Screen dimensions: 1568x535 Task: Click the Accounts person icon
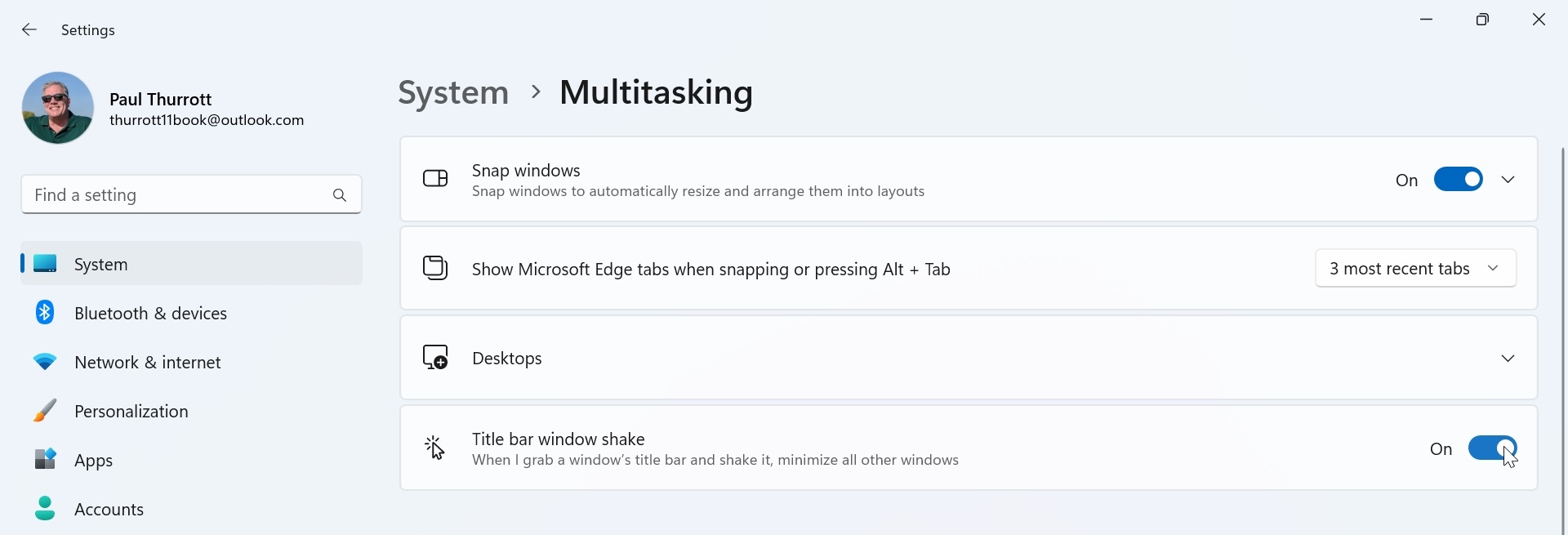coord(45,509)
